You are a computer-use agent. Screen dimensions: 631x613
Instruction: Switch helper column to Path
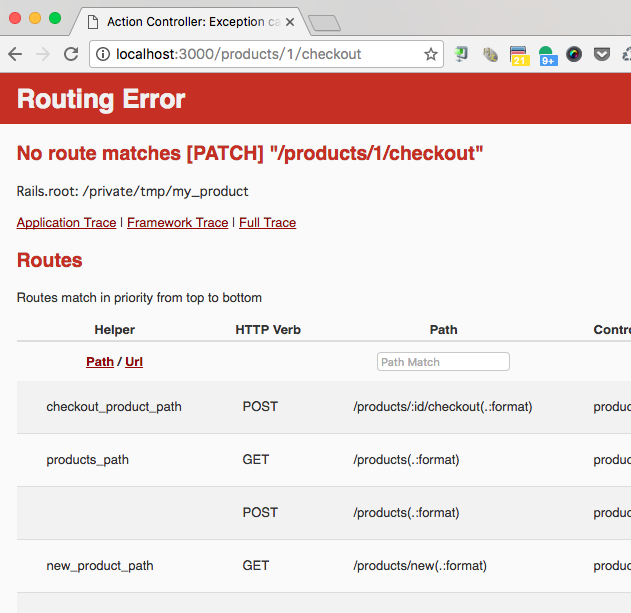(100, 361)
